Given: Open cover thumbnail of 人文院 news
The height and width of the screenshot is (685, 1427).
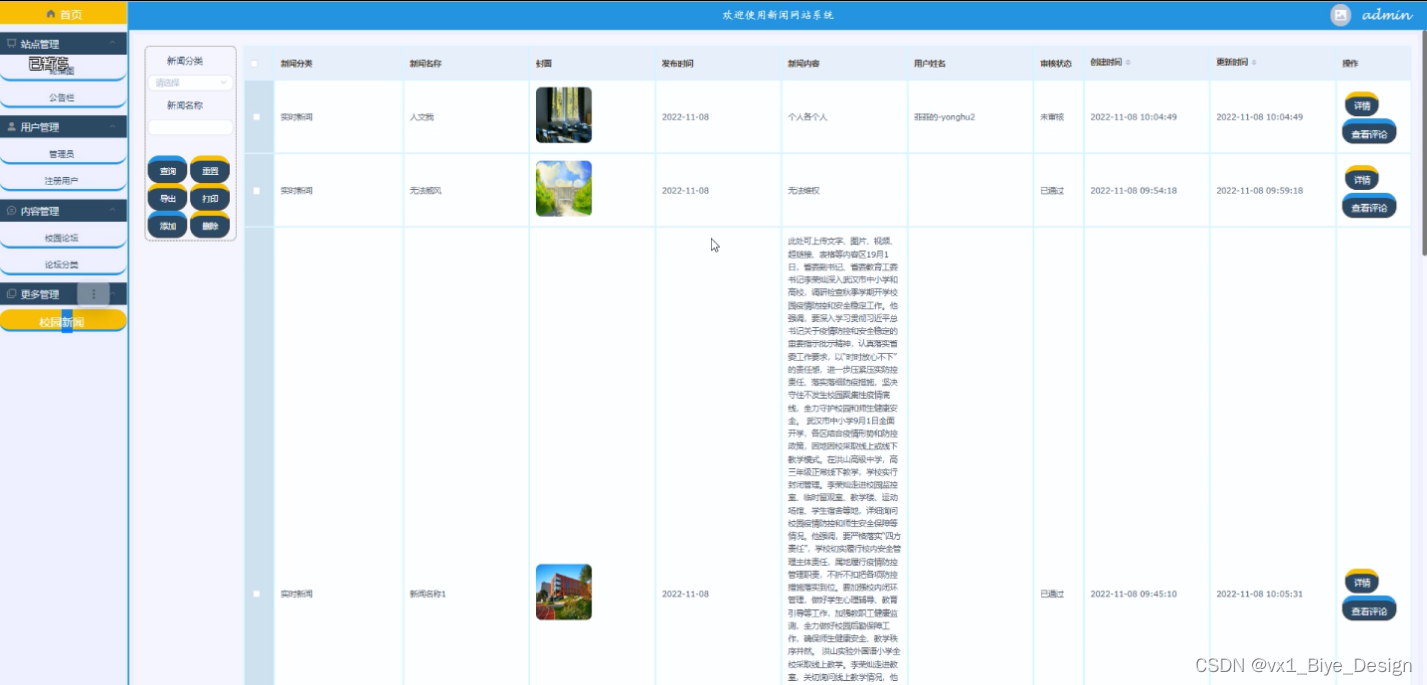Looking at the screenshot, I should click(x=564, y=115).
